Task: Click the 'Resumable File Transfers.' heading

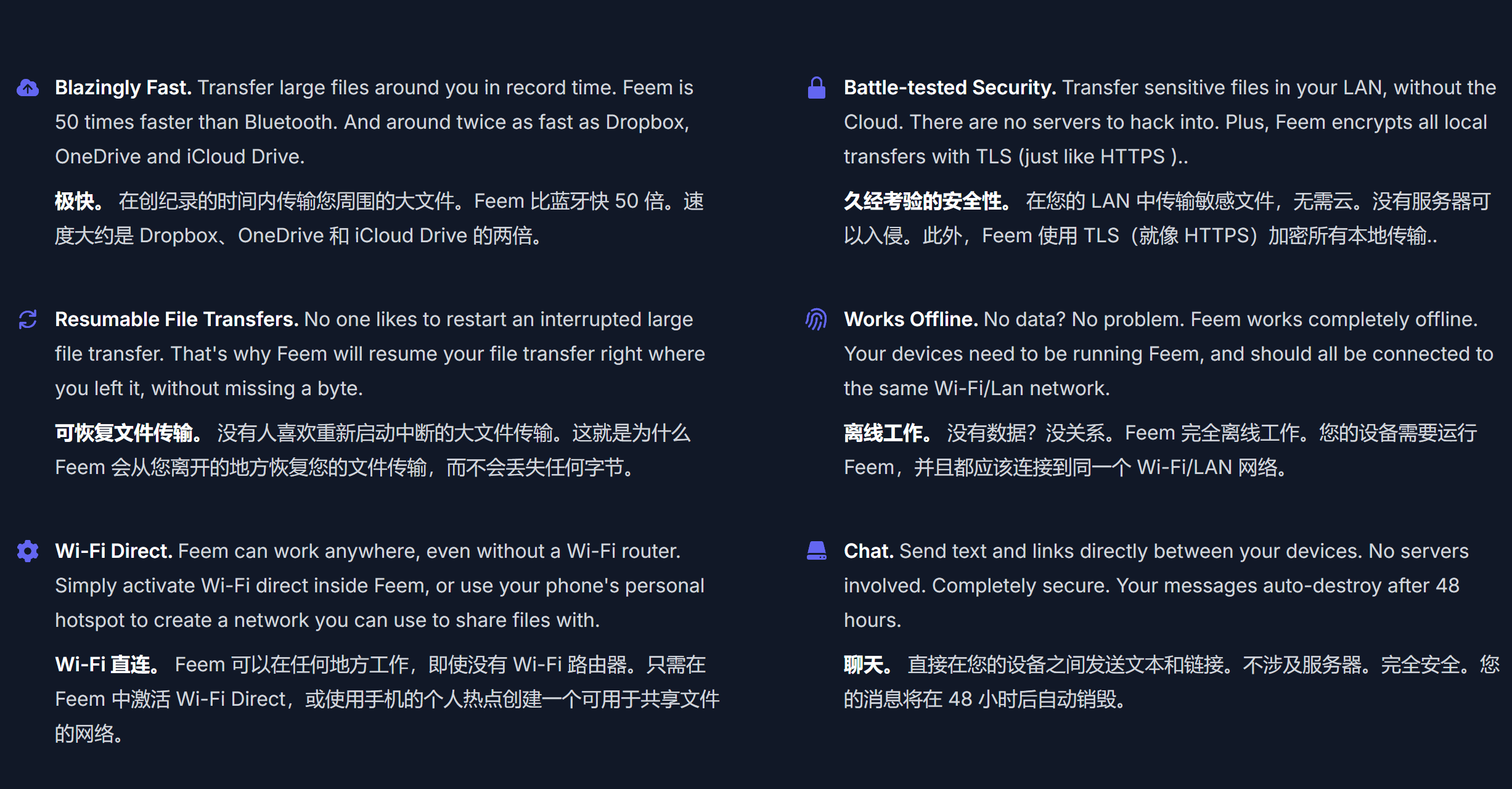Action: click(176, 319)
